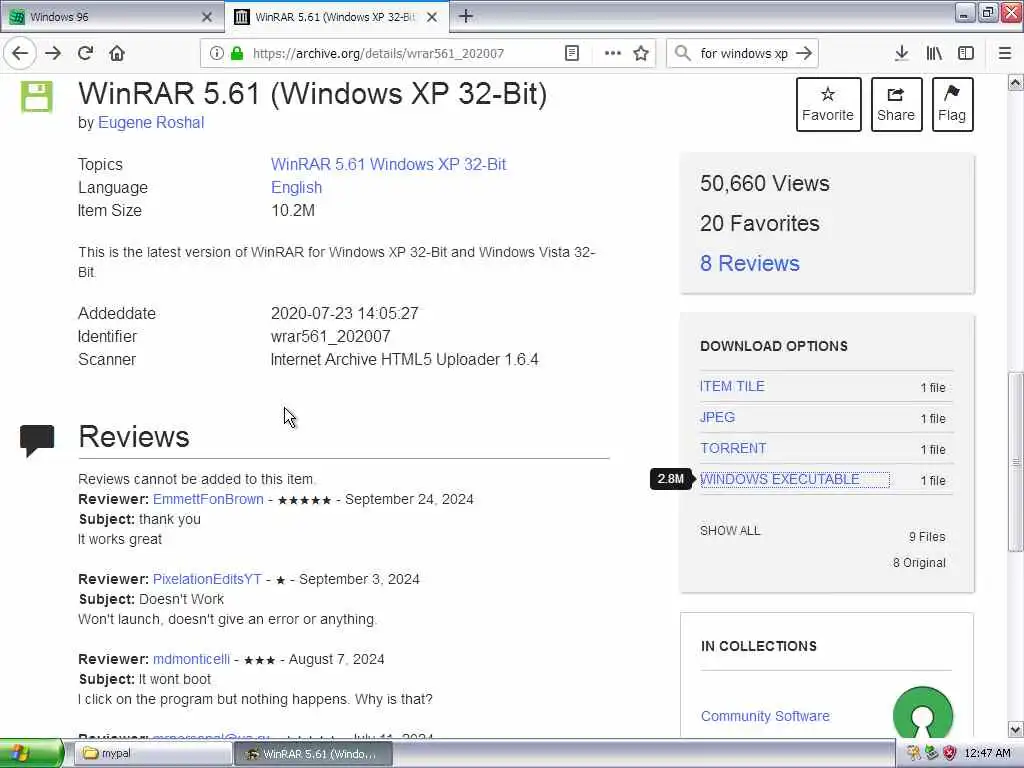The image size is (1024, 768).
Task: Open the library icon
Action: (934, 54)
